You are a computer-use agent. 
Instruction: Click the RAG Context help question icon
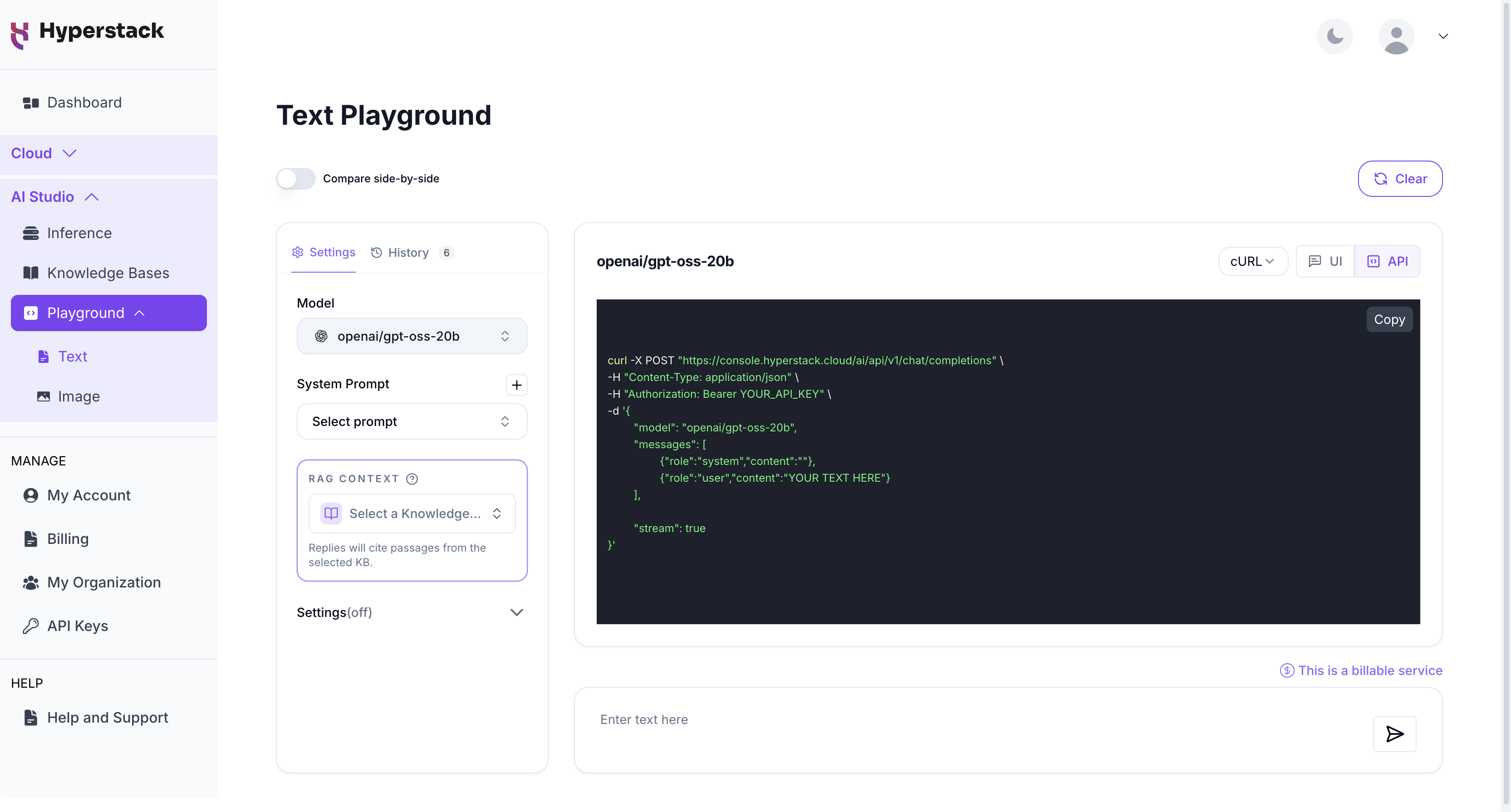pyautogui.click(x=412, y=479)
